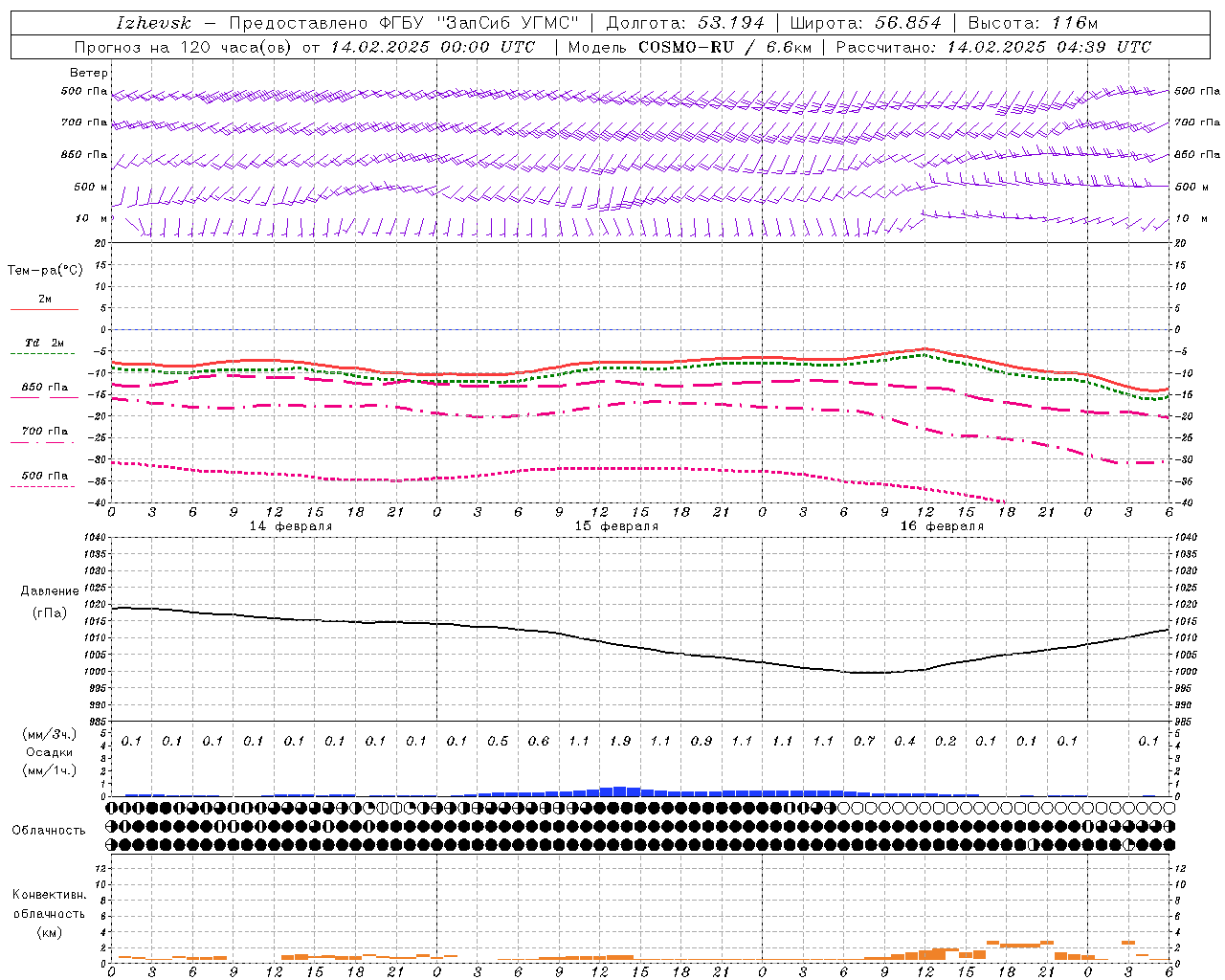The width and height of the screenshot is (1225, 980).
Task: Click the '0.7' precipitation value
Action: point(864,741)
